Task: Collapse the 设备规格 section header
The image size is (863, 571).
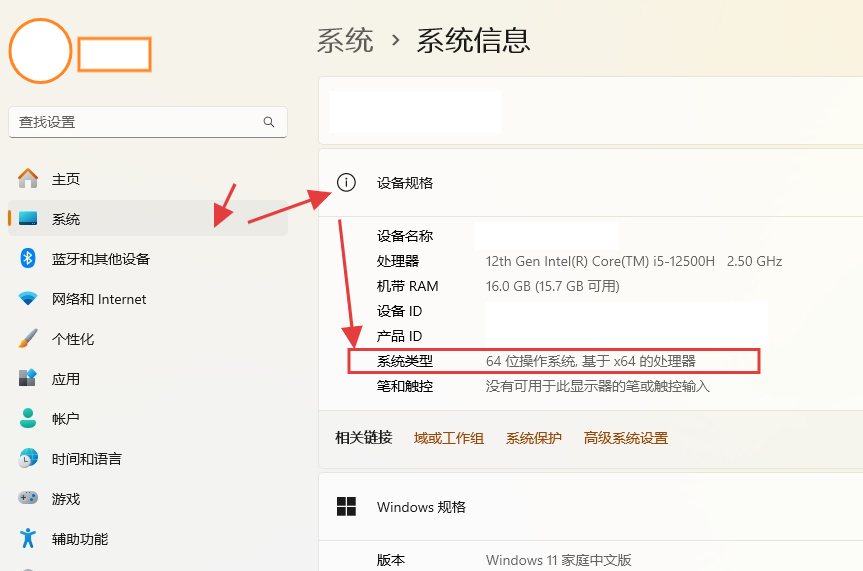Action: click(x=591, y=182)
